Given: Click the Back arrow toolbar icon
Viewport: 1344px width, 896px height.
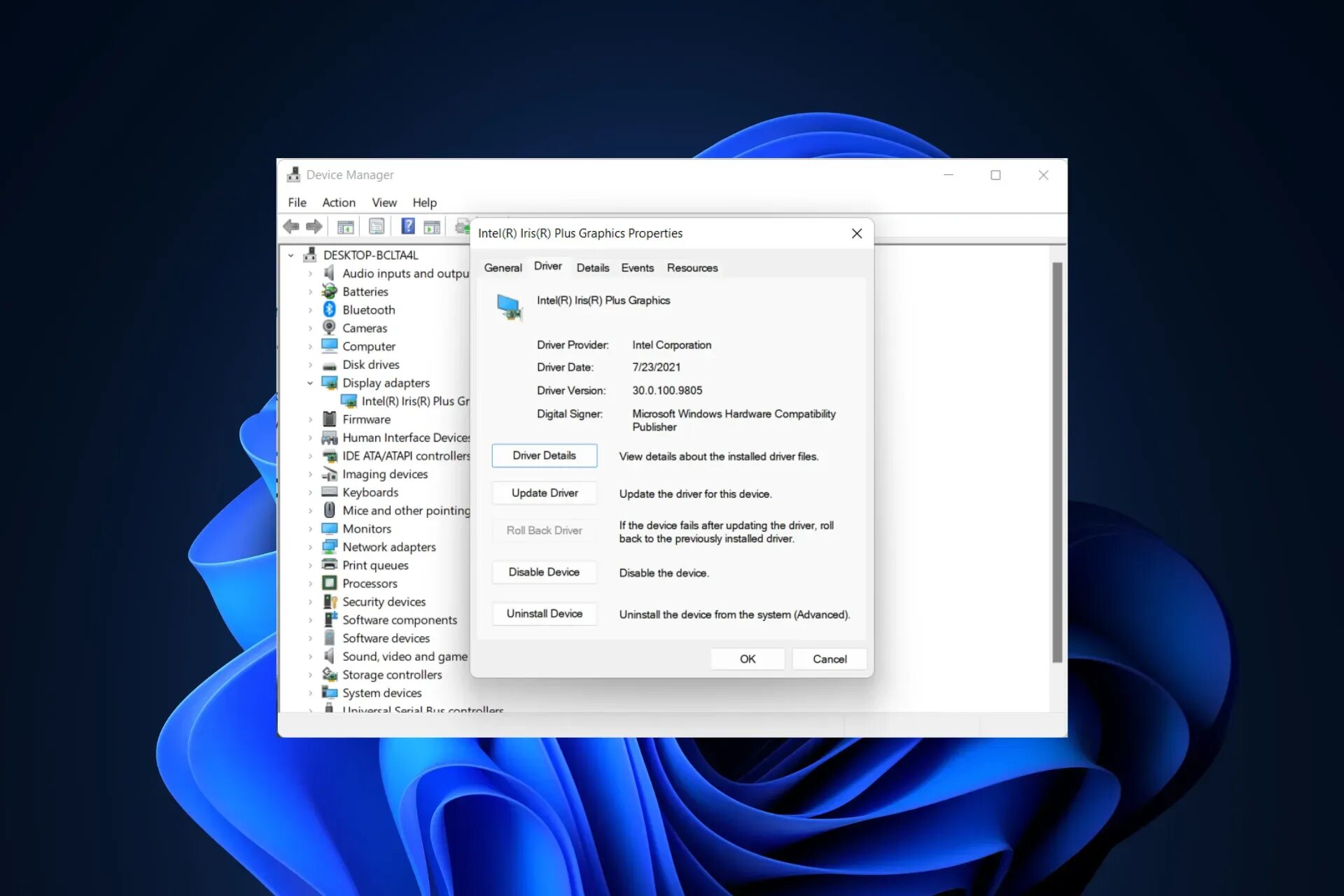Looking at the screenshot, I should click(x=291, y=226).
